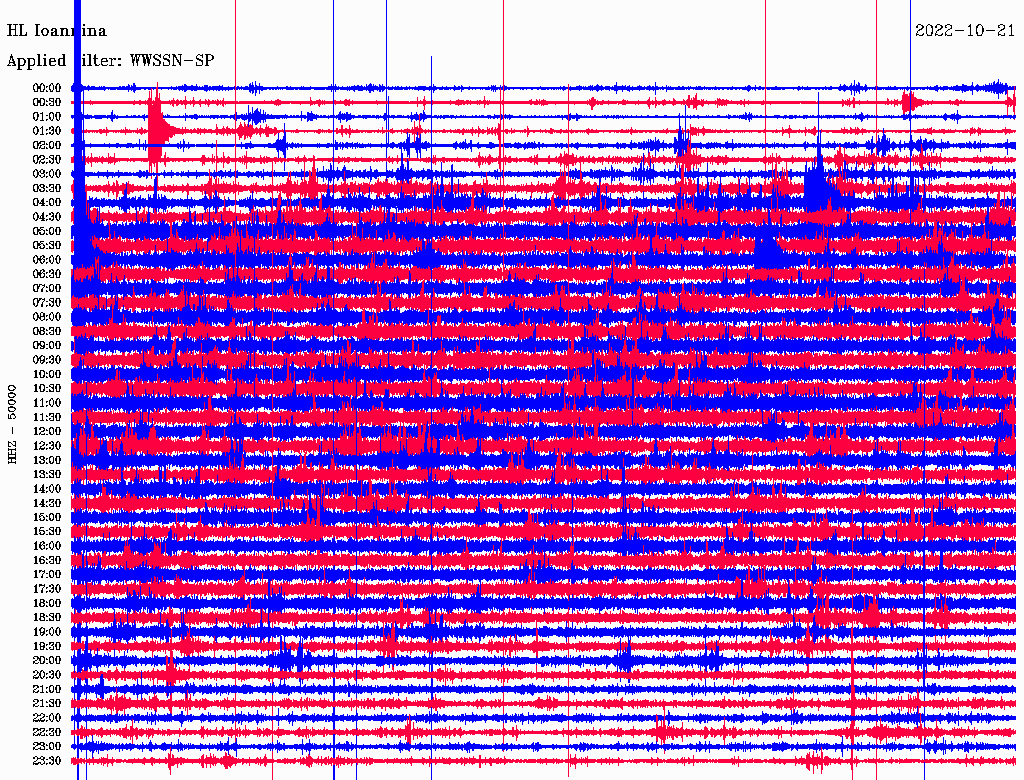Image resolution: width=1024 pixels, height=780 pixels.
Task: Click the station title HL Ioannina
Action: click(x=57, y=31)
